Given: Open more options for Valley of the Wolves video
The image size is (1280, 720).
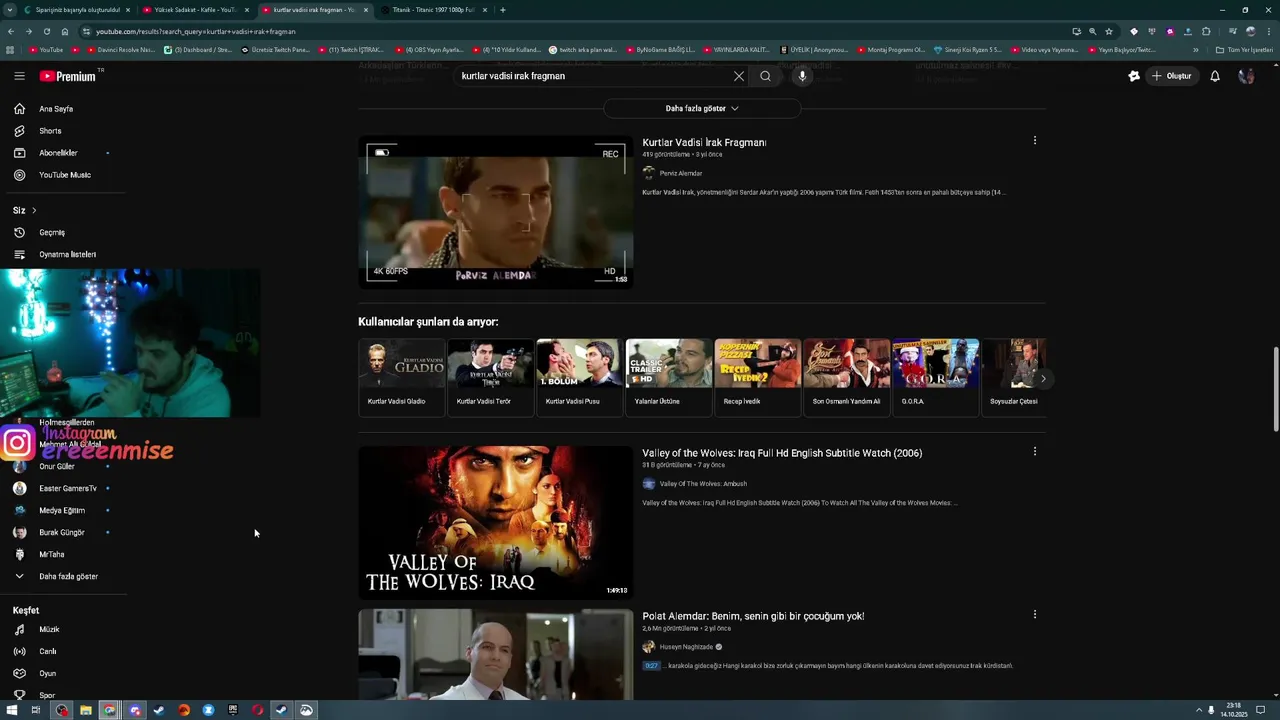Looking at the screenshot, I should (1035, 451).
